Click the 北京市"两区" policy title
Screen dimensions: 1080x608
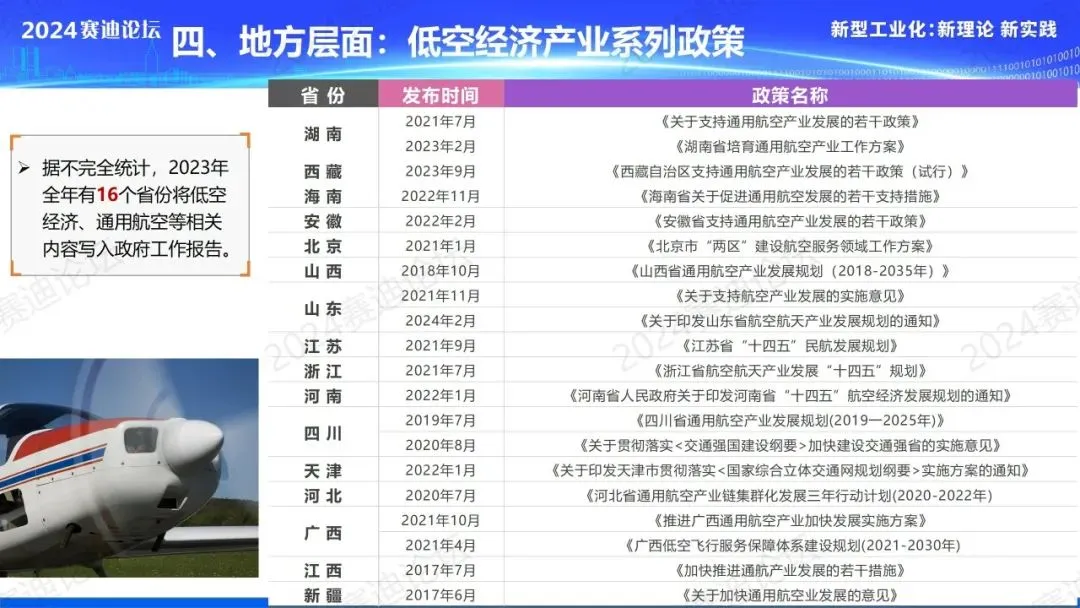click(x=790, y=246)
